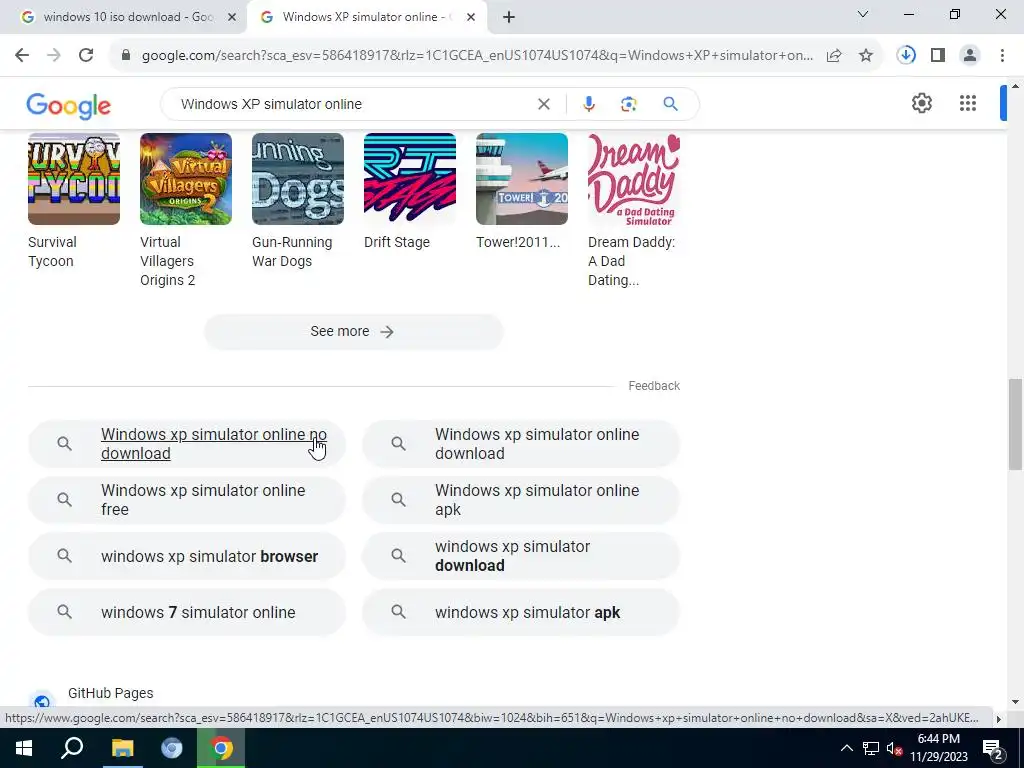Show hidden system tray icons
The image size is (1024, 768).
pyautogui.click(x=846, y=748)
